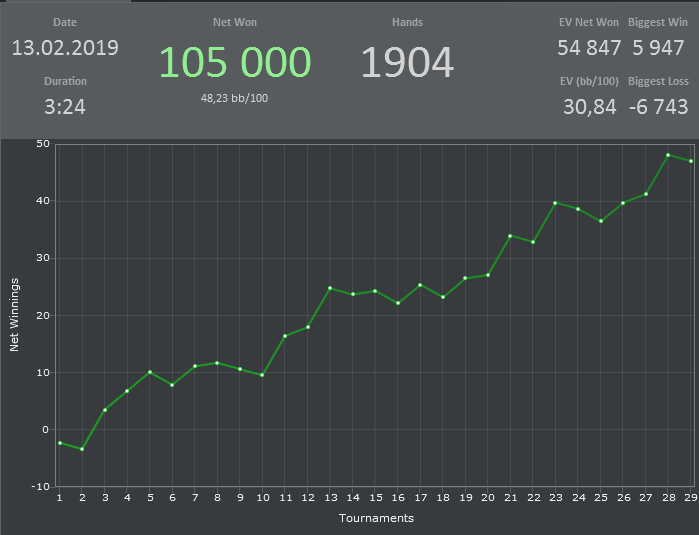Screen dimensions: 699x535
Task: Click the Biggest Loss label
Action: pos(658,81)
